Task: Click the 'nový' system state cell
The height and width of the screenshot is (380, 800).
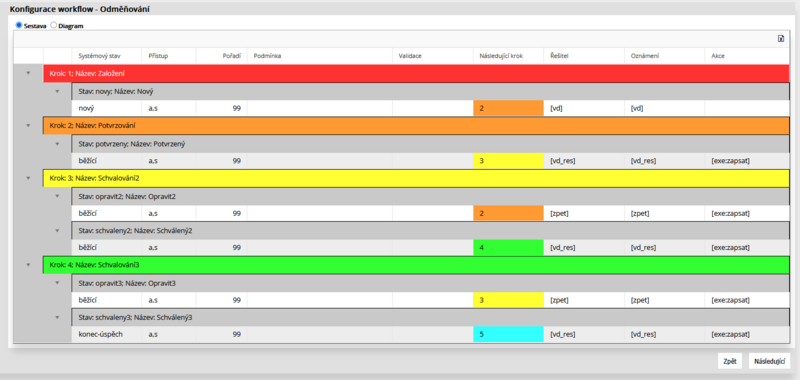Action: pyautogui.click(x=107, y=109)
